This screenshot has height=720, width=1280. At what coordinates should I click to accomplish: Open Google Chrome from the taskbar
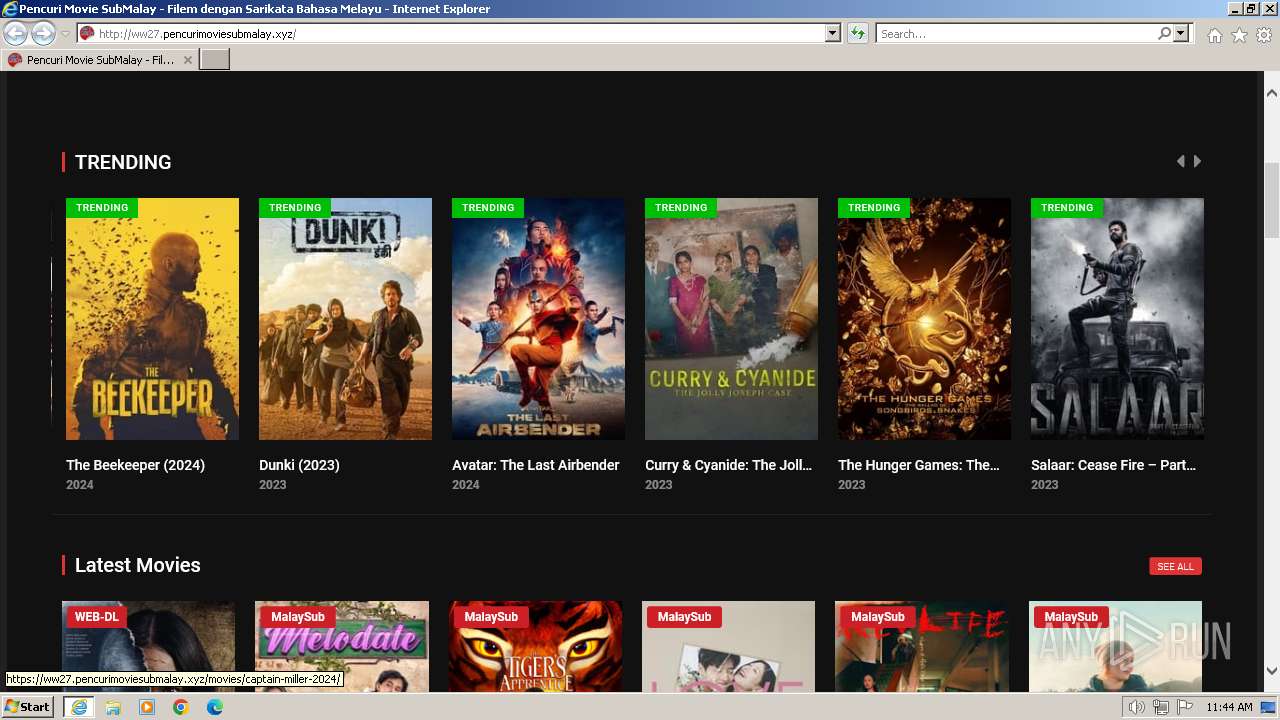(x=181, y=707)
